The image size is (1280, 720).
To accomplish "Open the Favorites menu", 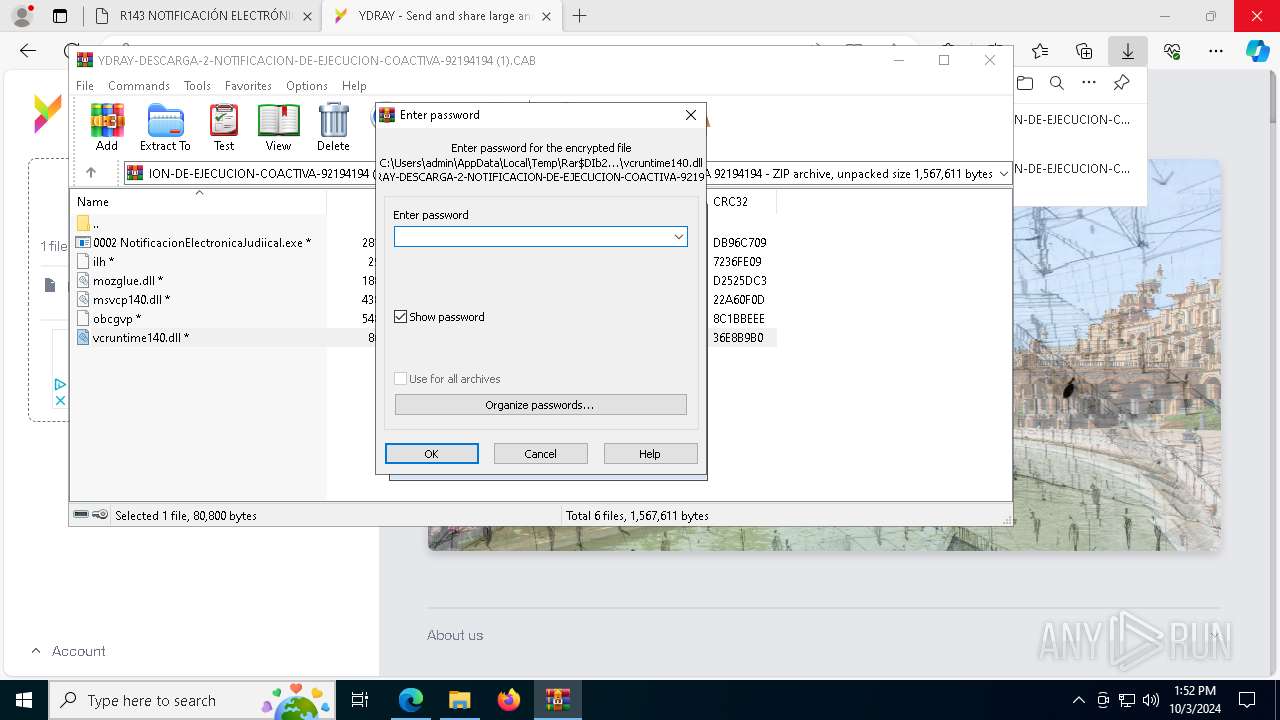I will pyautogui.click(x=248, y=86).
